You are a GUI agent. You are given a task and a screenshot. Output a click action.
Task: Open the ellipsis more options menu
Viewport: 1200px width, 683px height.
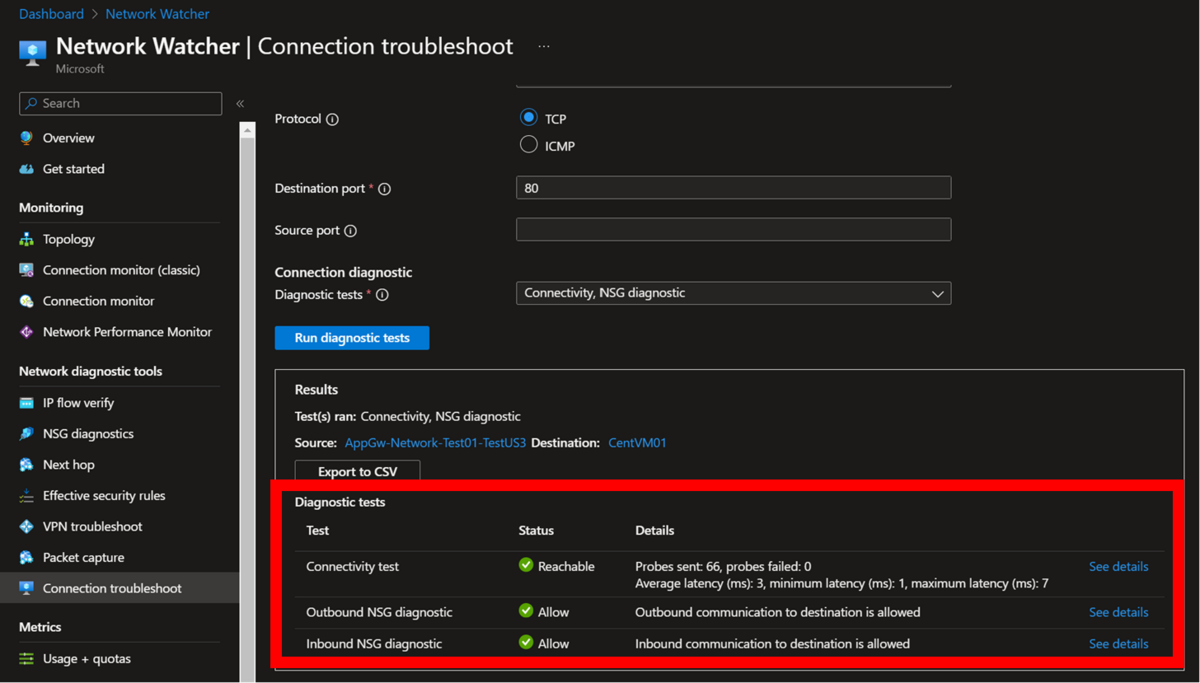point(544,46)
